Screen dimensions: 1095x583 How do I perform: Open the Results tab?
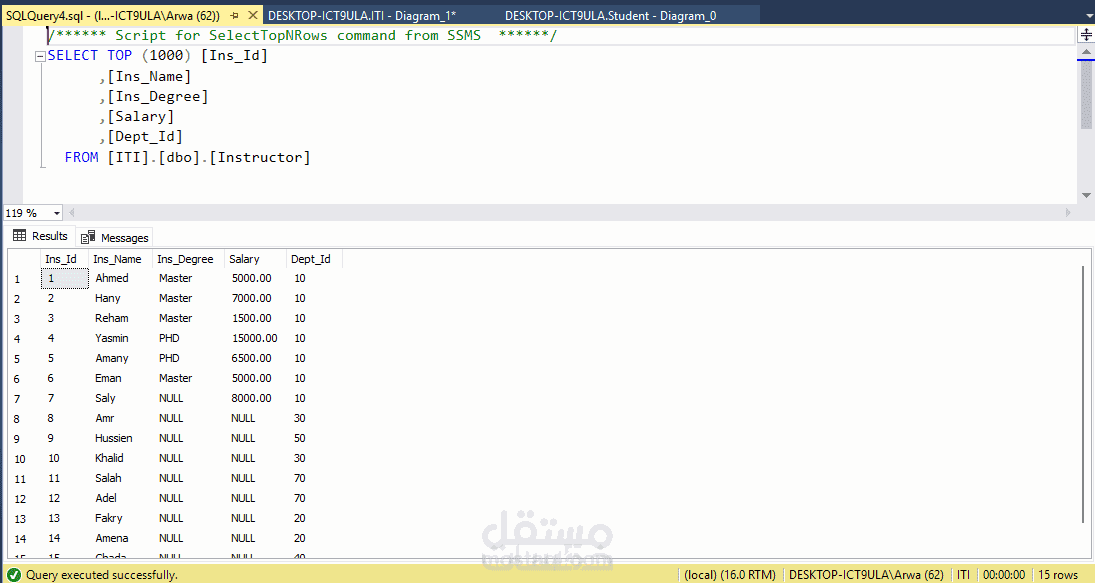41,237
